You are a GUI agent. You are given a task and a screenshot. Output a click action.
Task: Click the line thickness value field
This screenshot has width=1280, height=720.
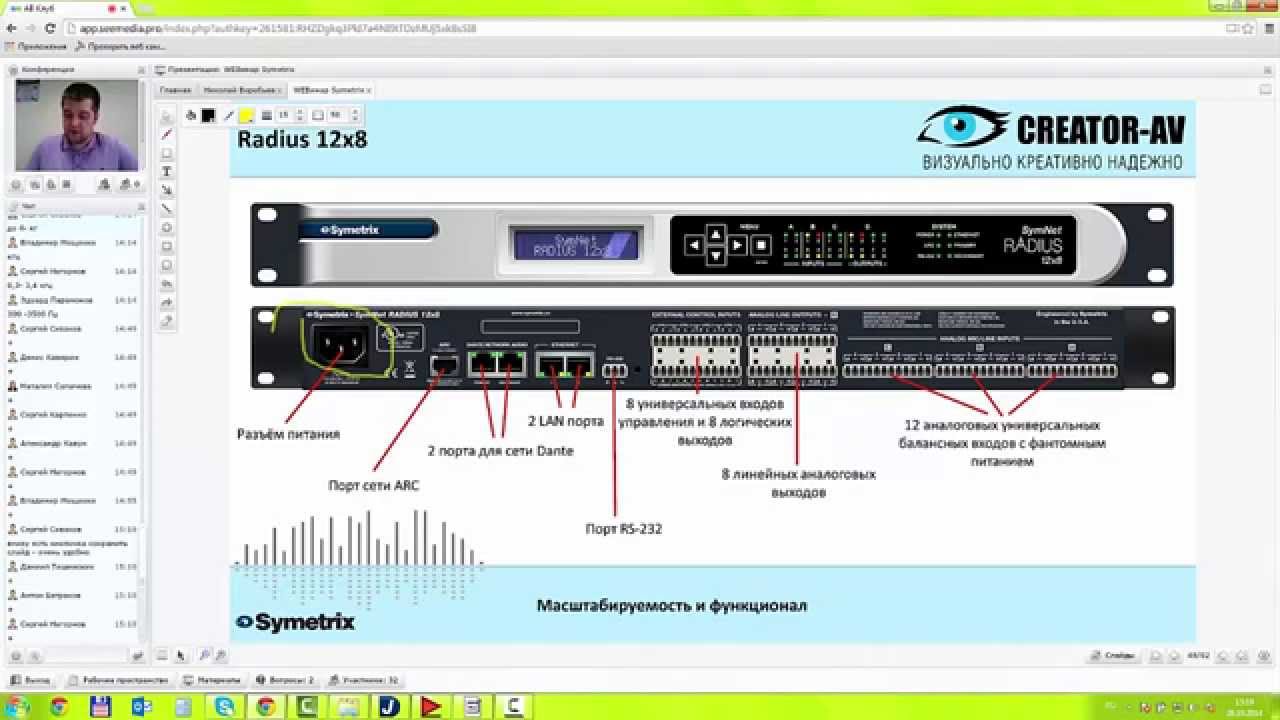[284, 115]
